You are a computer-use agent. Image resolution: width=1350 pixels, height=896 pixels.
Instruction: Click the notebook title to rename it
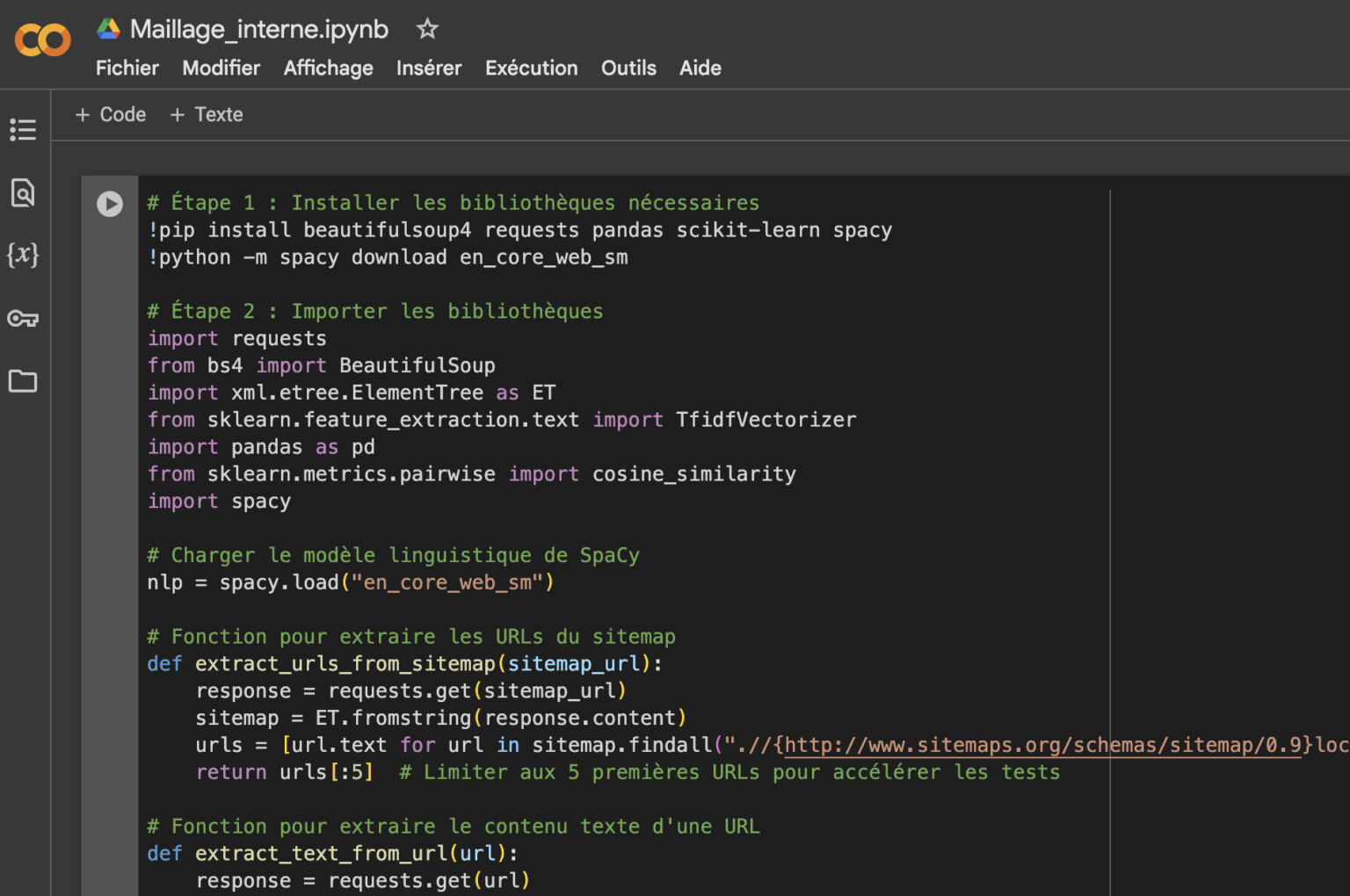[x=258, y=28]
